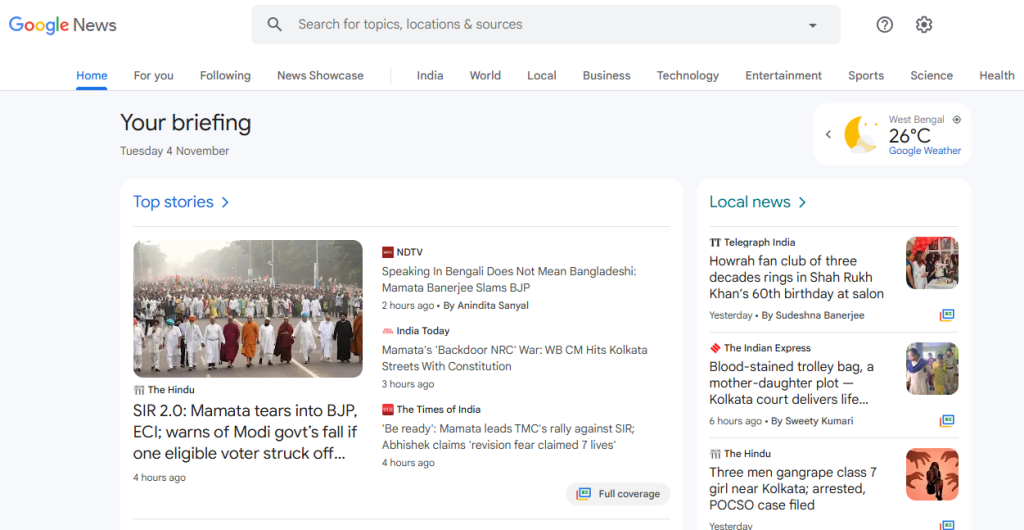
Task: Open the Help question mark icon
Action: [x=884, y=25]
